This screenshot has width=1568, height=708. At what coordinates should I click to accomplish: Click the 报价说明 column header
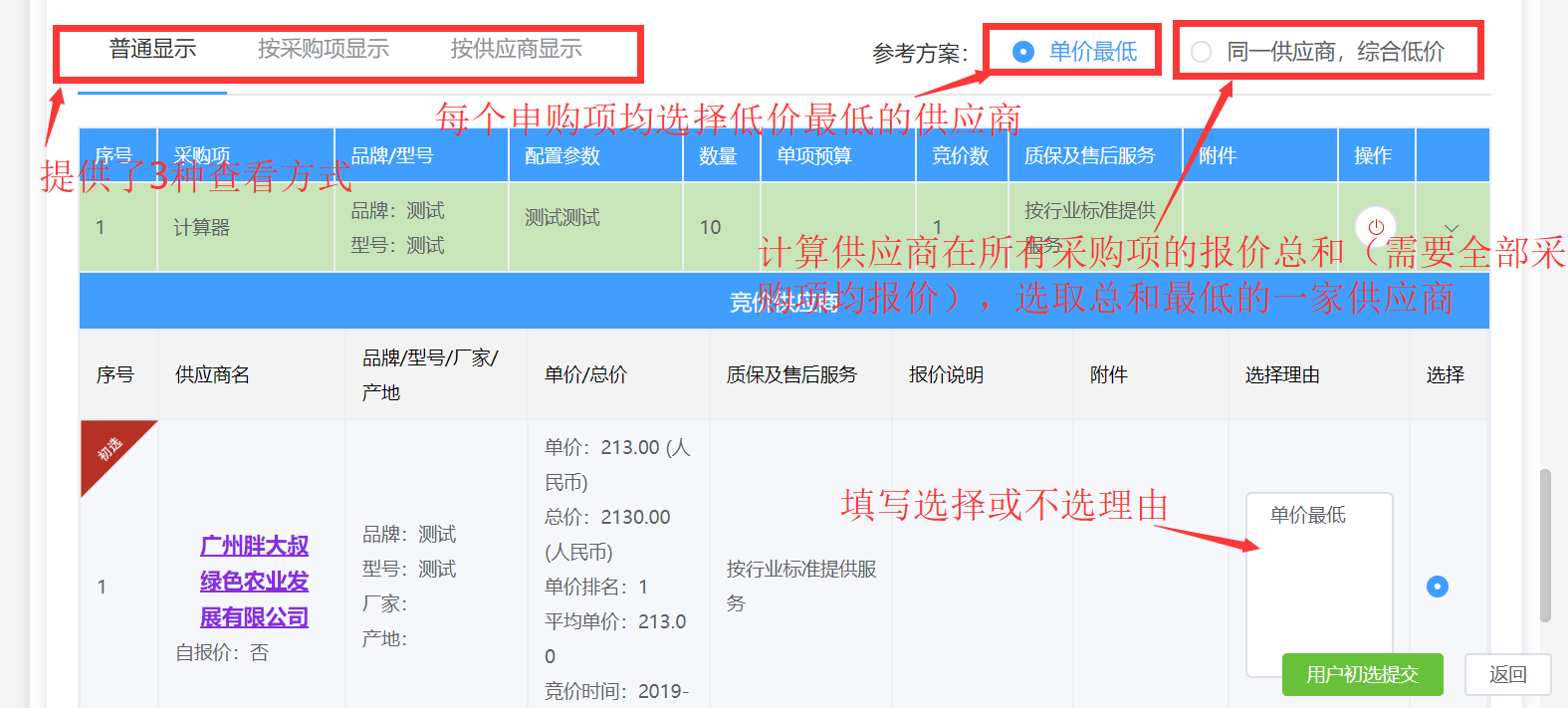pos(946,374)
